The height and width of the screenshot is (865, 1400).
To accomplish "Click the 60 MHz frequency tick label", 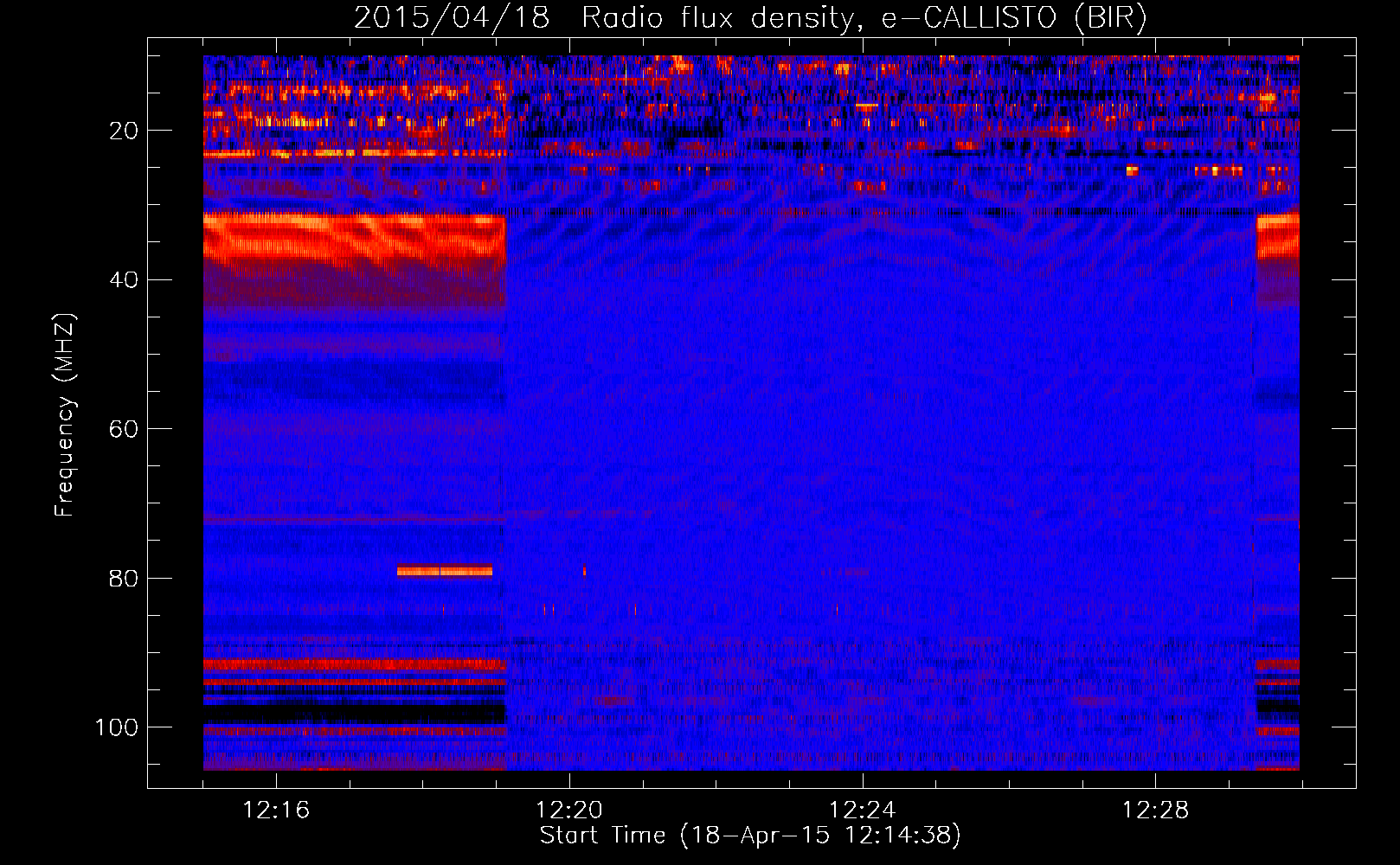I will (x=124, y=429).
